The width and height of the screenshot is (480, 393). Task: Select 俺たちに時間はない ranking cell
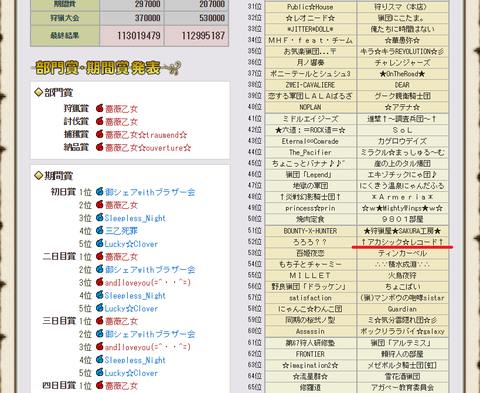coord(402,29)
